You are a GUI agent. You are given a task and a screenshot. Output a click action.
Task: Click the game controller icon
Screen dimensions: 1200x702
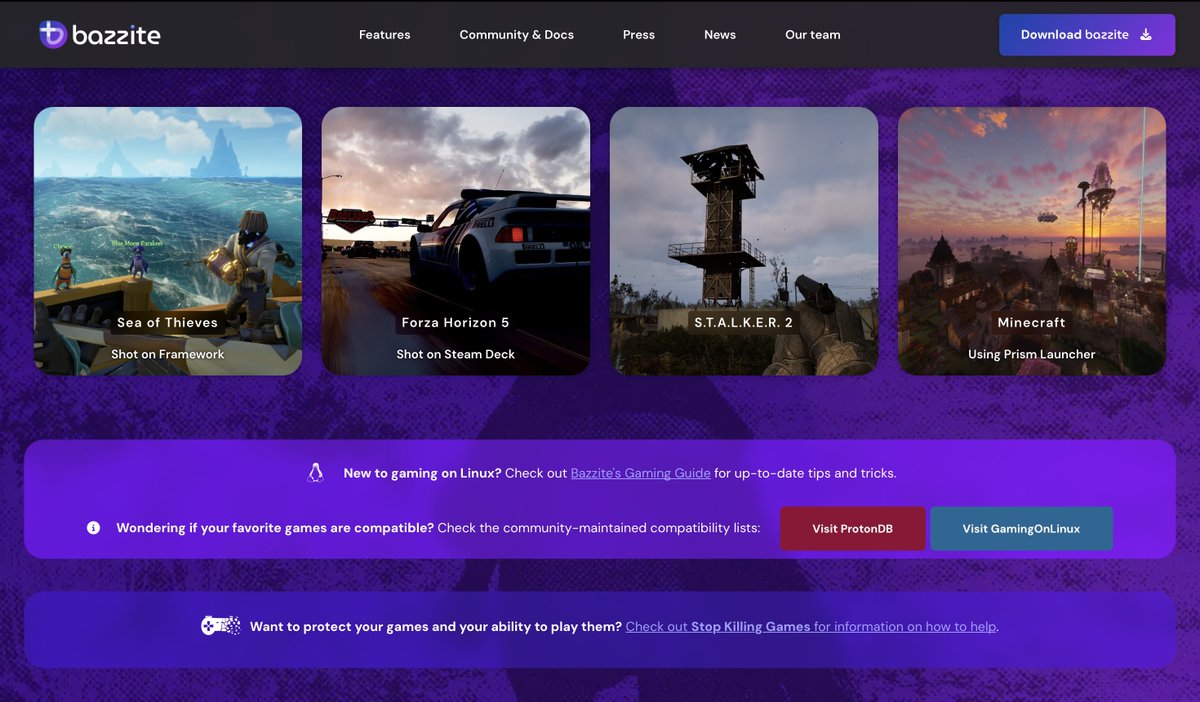point(221,626)
